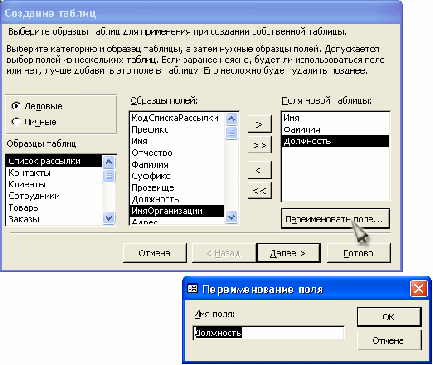The image size is (433, 365).
Task: Click the field name input box
Action: [x=268, y=333]
